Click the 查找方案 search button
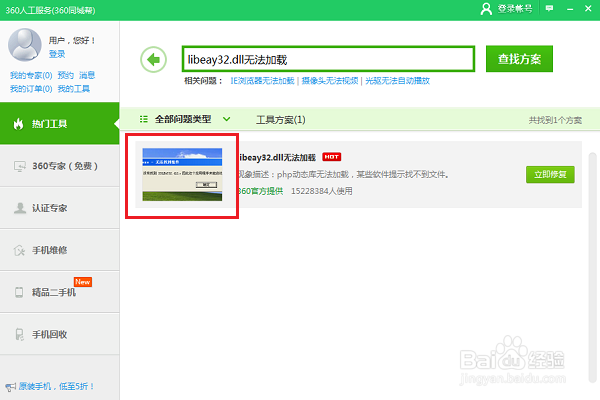Image resolution: width=600 pixels, height=400 pixels. tap(519, 59)
